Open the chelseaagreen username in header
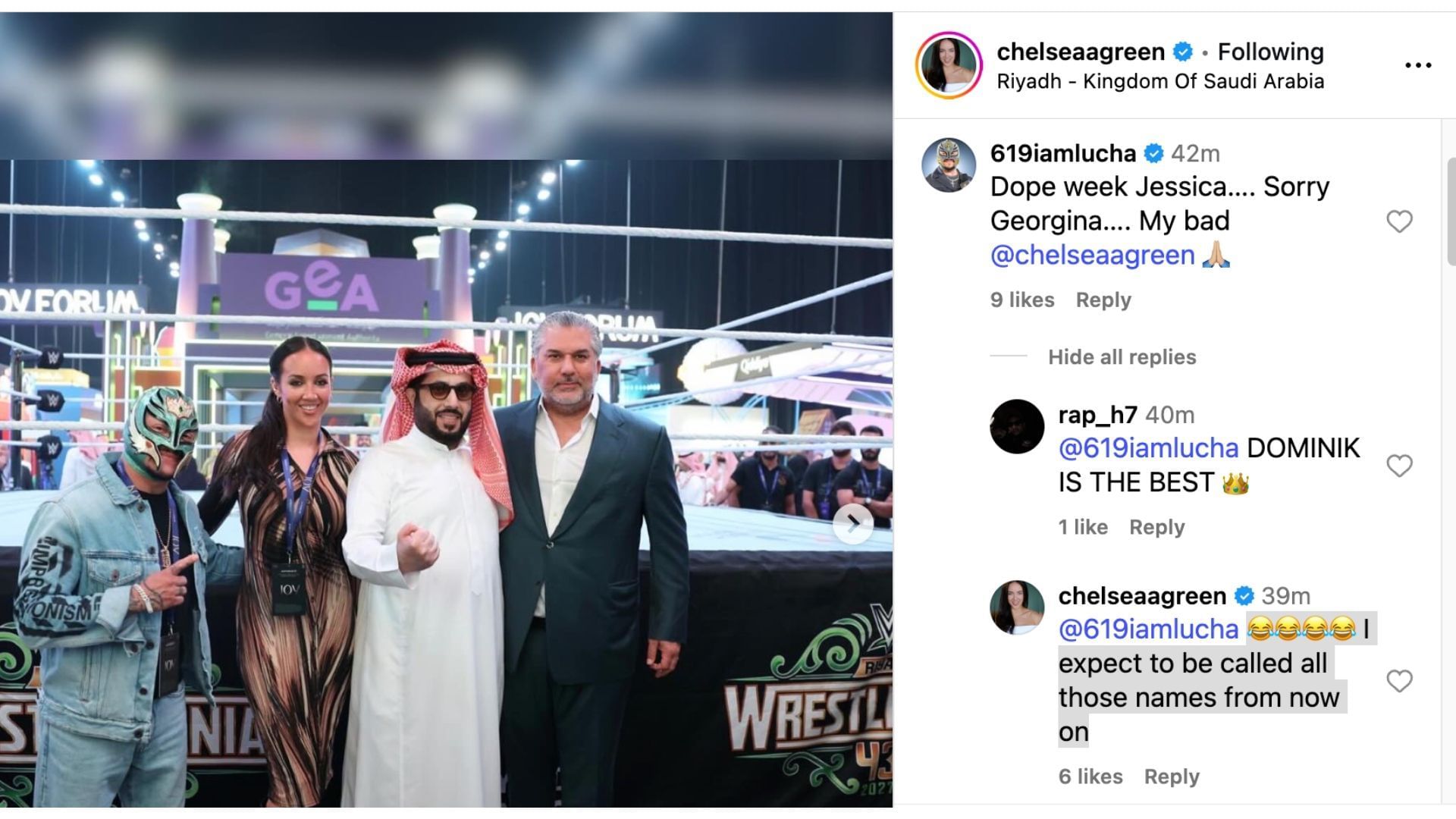 pyautogui.click(x=1081, y=52)
